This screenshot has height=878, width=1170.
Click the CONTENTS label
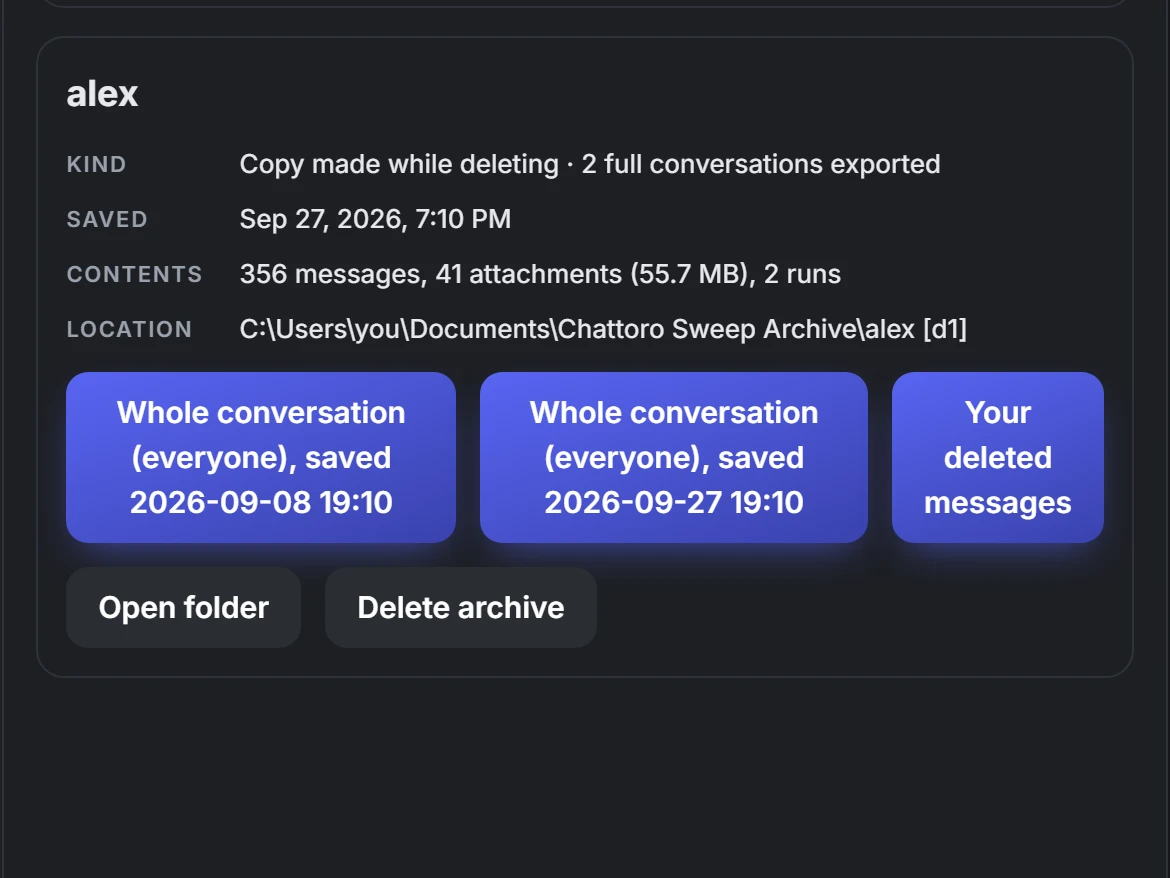click(x=134, y=275)
